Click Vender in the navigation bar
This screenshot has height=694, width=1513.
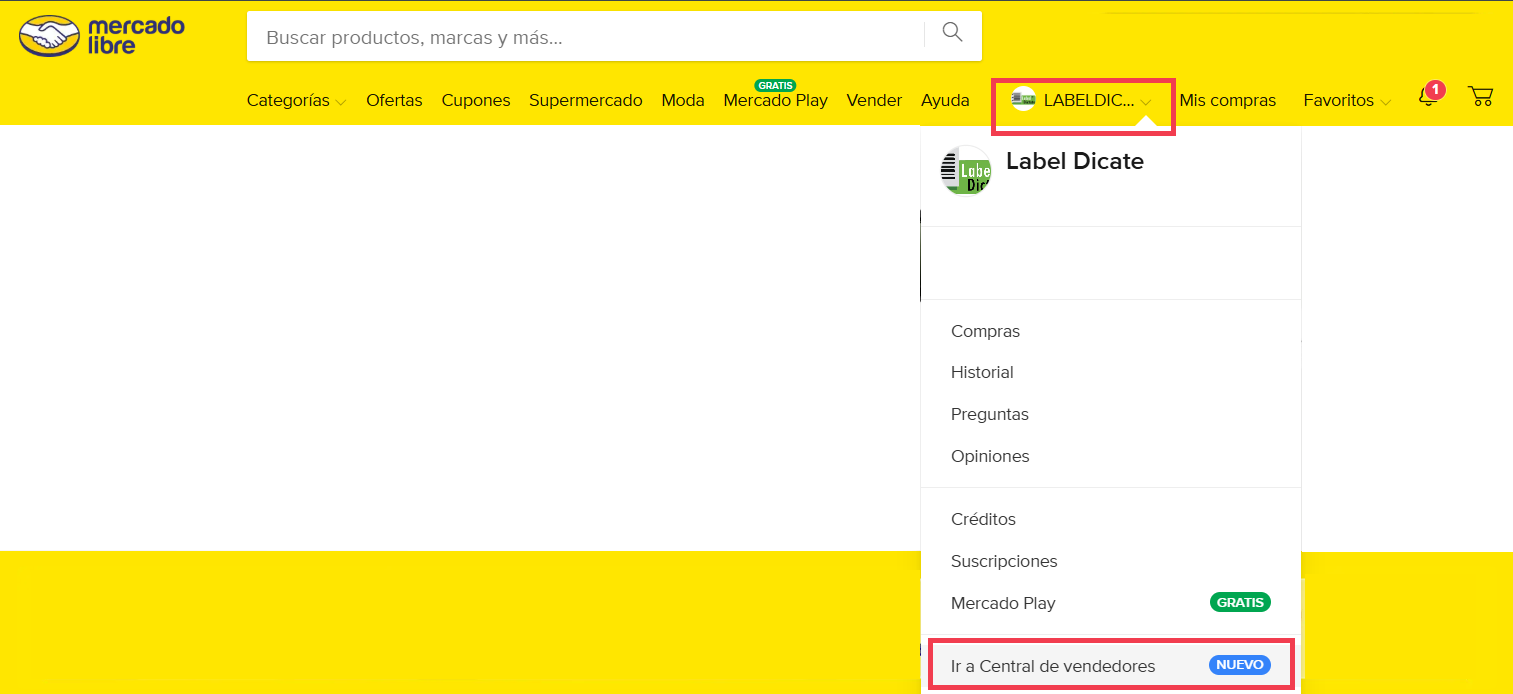874,100
